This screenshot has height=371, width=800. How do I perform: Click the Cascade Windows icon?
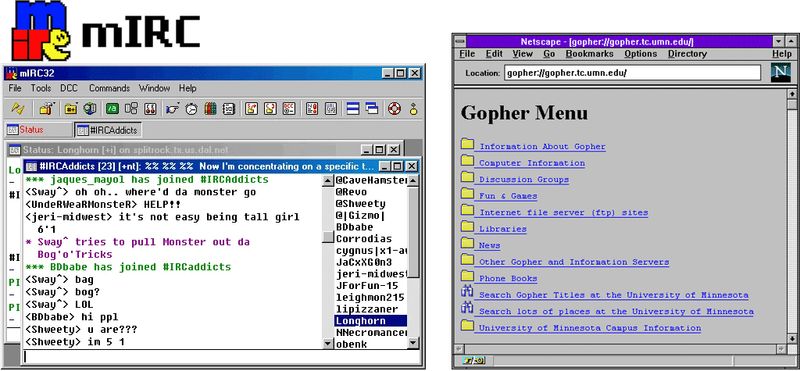coord(372,108)
